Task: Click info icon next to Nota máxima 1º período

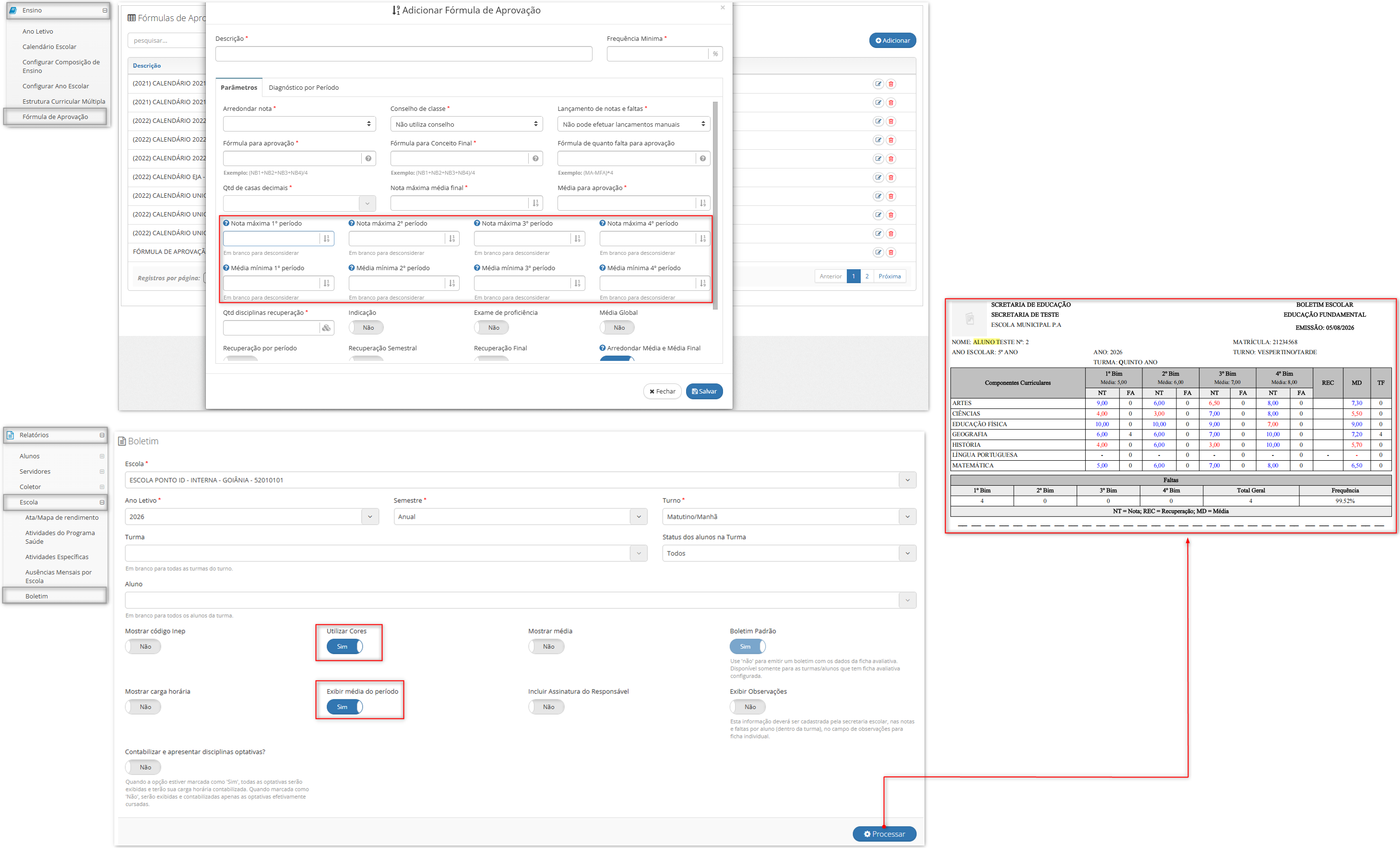Action: (x=226, y=223)
